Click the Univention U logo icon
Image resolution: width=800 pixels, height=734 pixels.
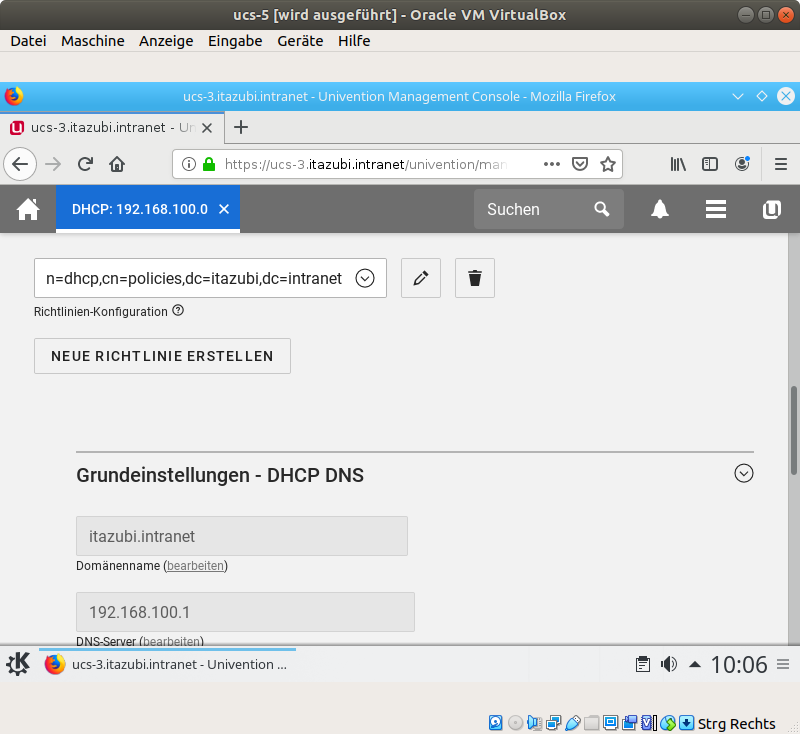tap(771, 209)
